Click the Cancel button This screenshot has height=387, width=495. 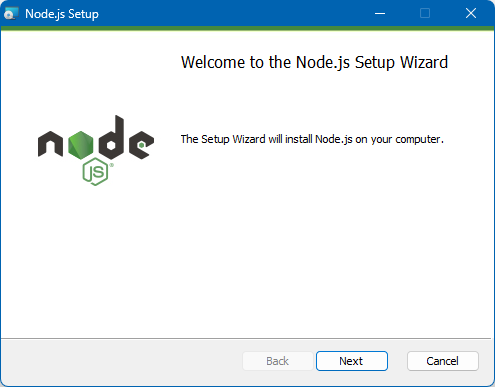[x=443, y=361]
